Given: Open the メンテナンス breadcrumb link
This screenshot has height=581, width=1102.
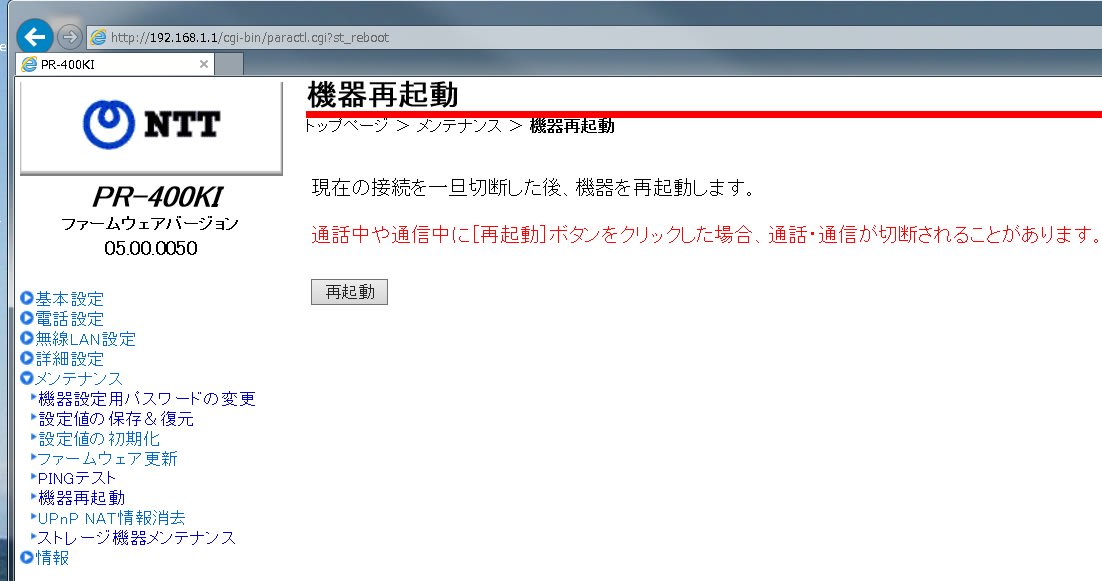Looking at the screenshot, I should (x=459, y=126).
